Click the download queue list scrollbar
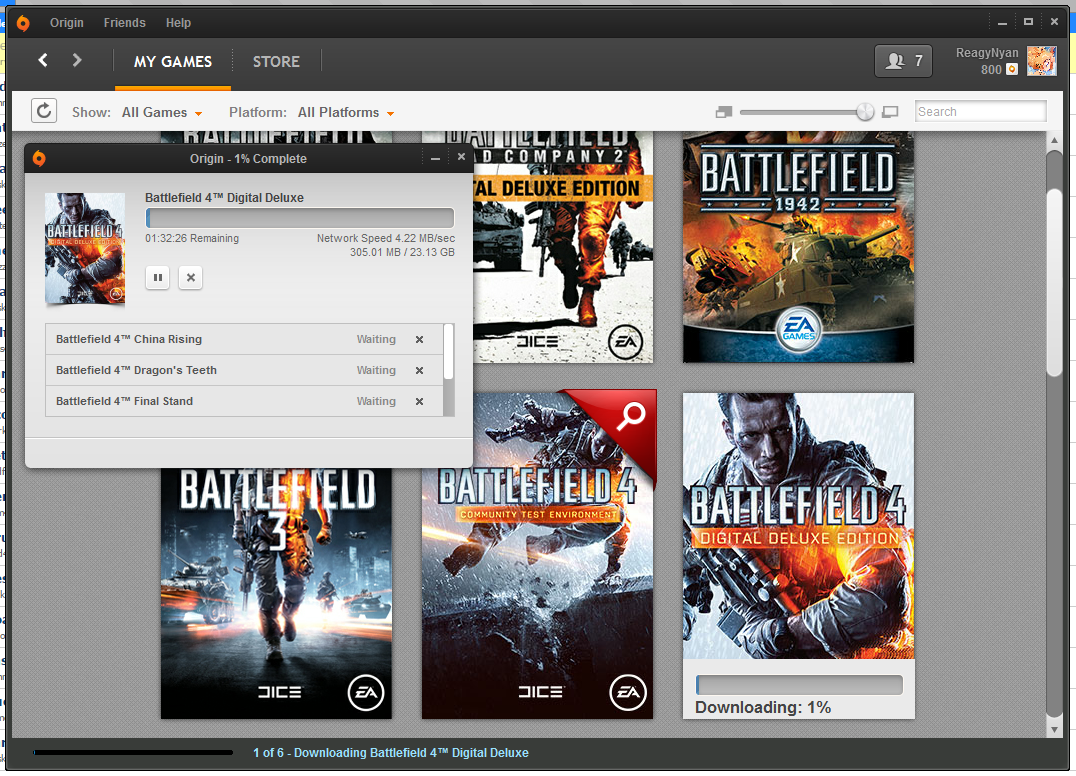The height and width of the screenshot is (776, 1076). (449, 352)
